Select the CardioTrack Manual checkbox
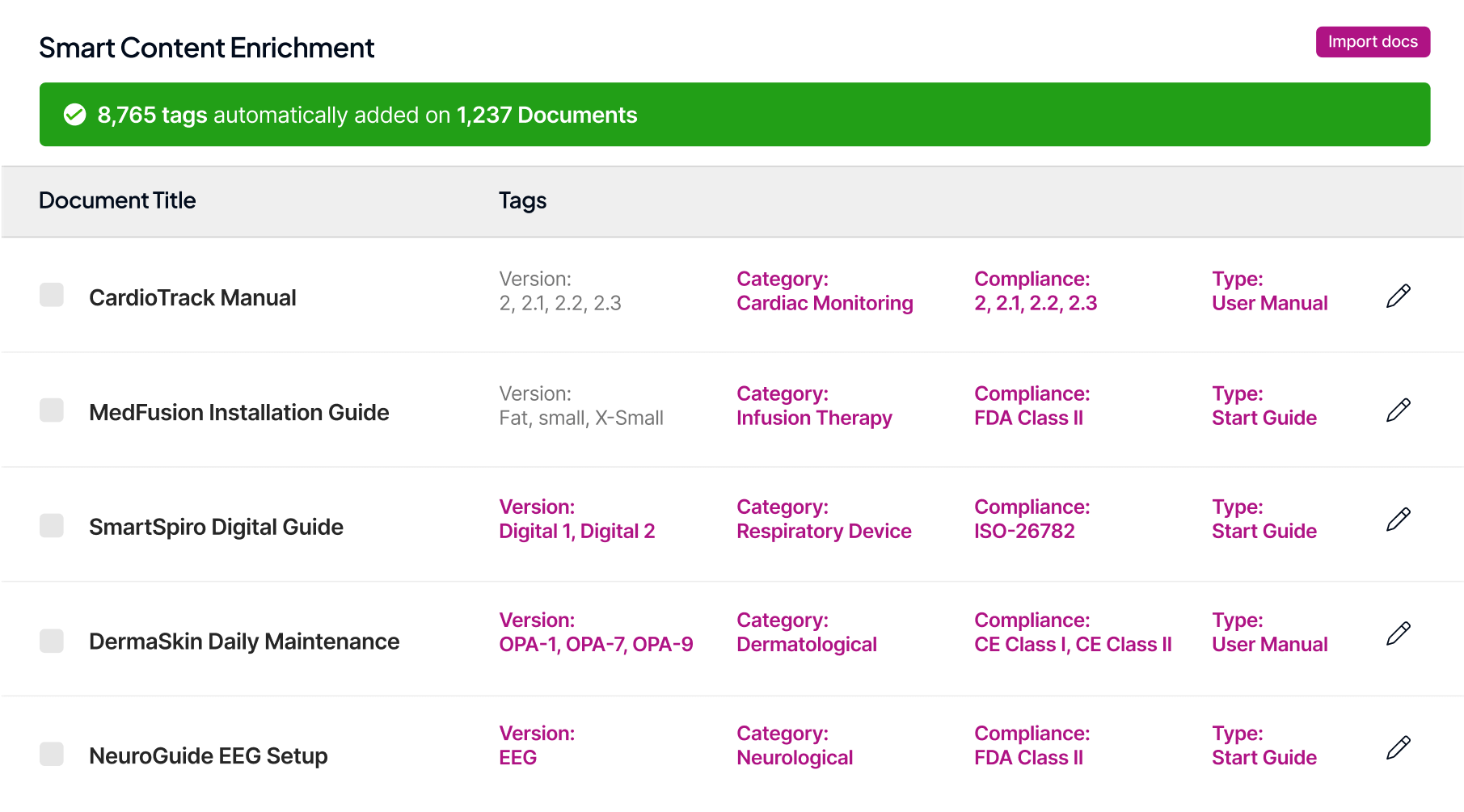1464x812 pixels. pos(52,295)
